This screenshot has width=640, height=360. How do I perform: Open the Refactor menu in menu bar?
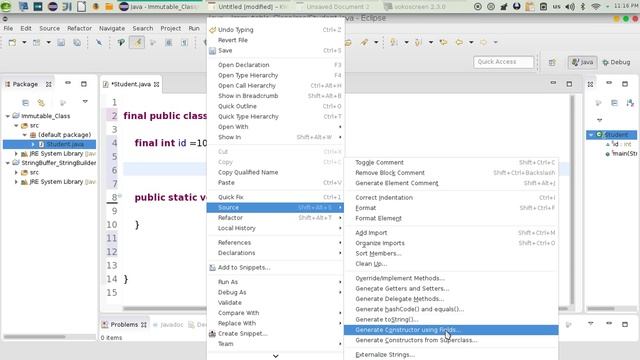point(79,28)
